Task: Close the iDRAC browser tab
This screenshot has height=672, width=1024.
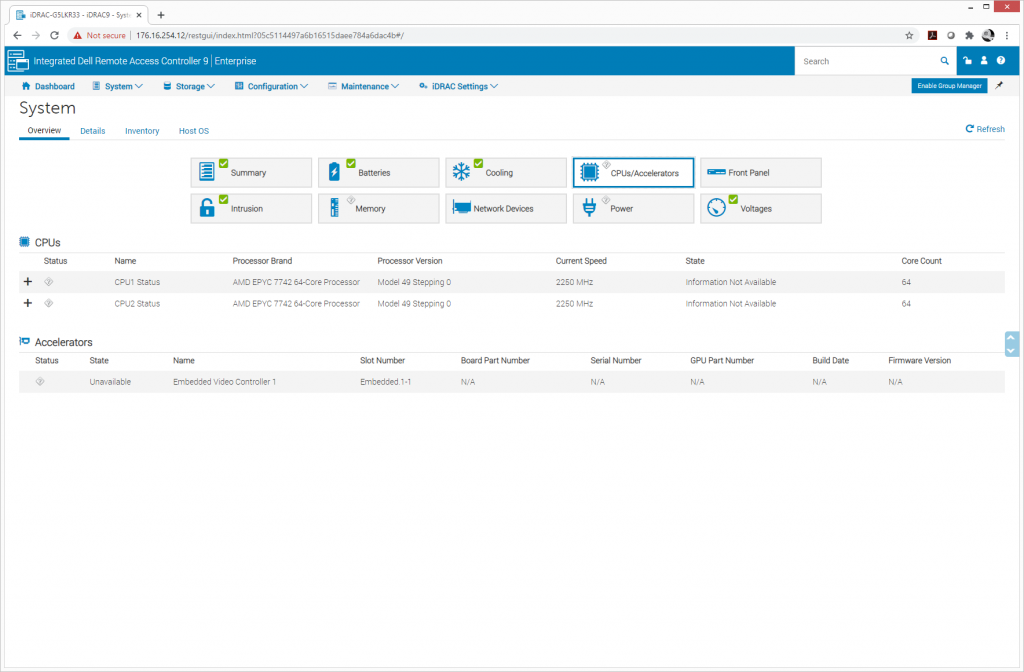Action: click(x=139, y=14)
